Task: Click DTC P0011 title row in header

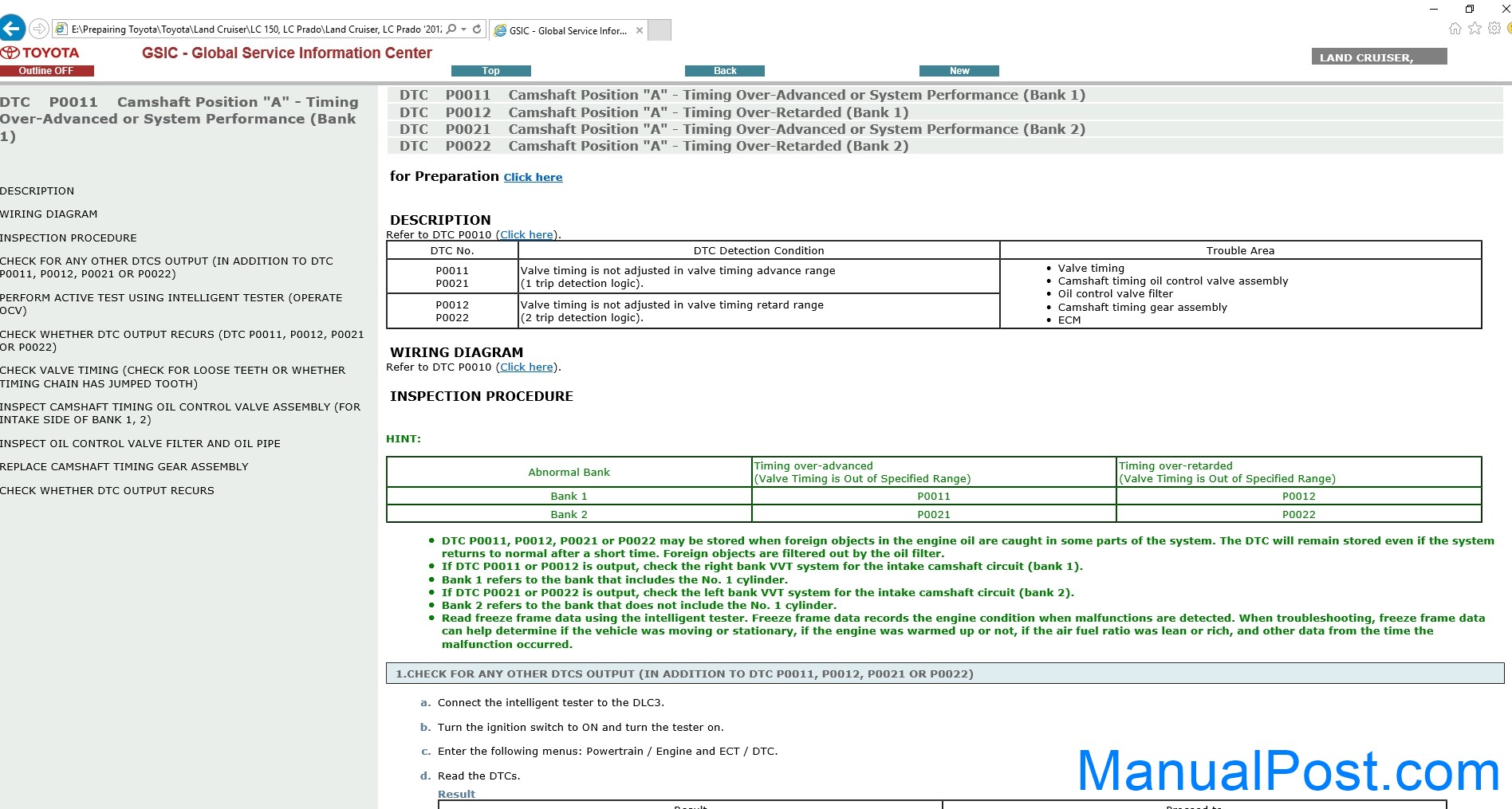Action: tap(945, 96)
